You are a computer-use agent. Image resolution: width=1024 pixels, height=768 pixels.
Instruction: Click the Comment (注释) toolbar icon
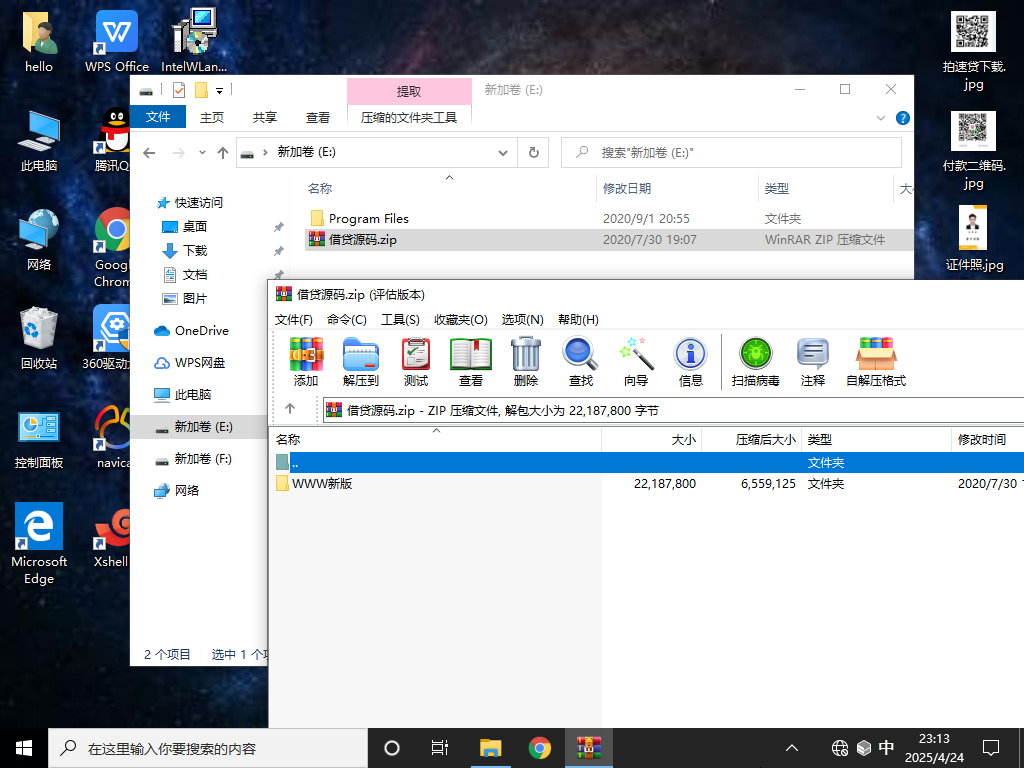click(813, 362)
